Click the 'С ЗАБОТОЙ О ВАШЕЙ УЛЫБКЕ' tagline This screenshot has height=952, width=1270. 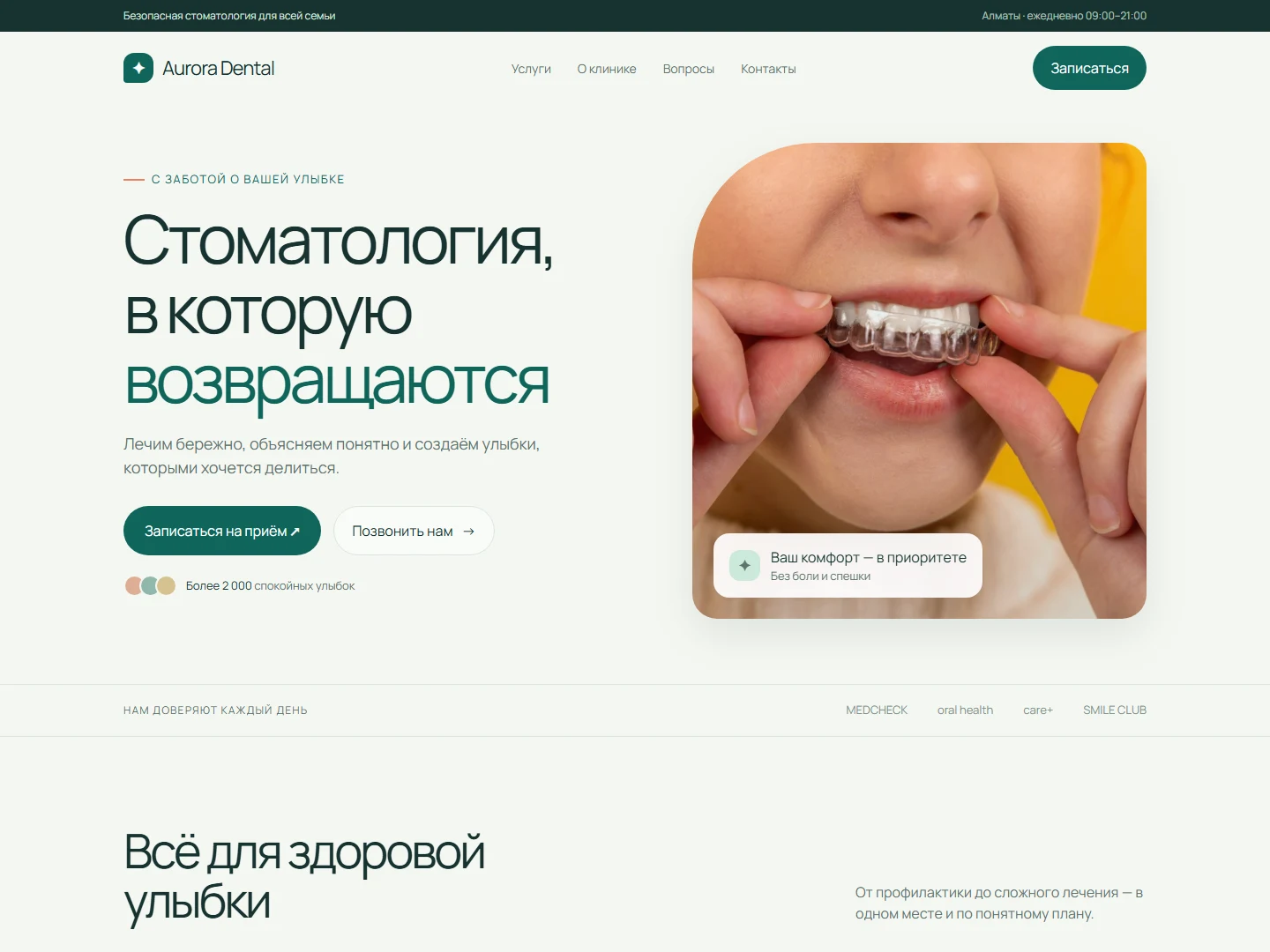pyautogui.click(x=248, y=179)
